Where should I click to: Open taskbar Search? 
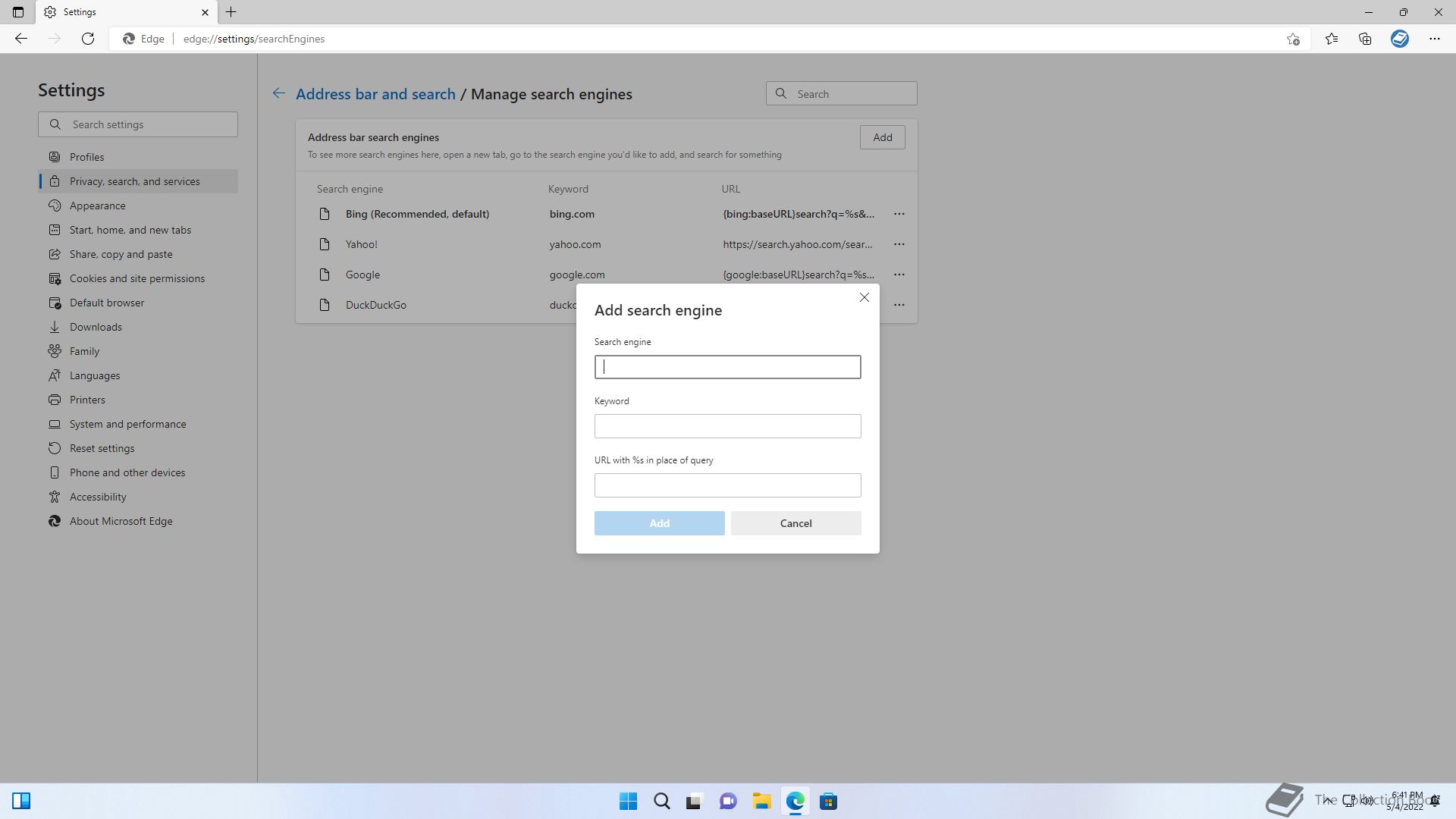[x=661, y=801]
